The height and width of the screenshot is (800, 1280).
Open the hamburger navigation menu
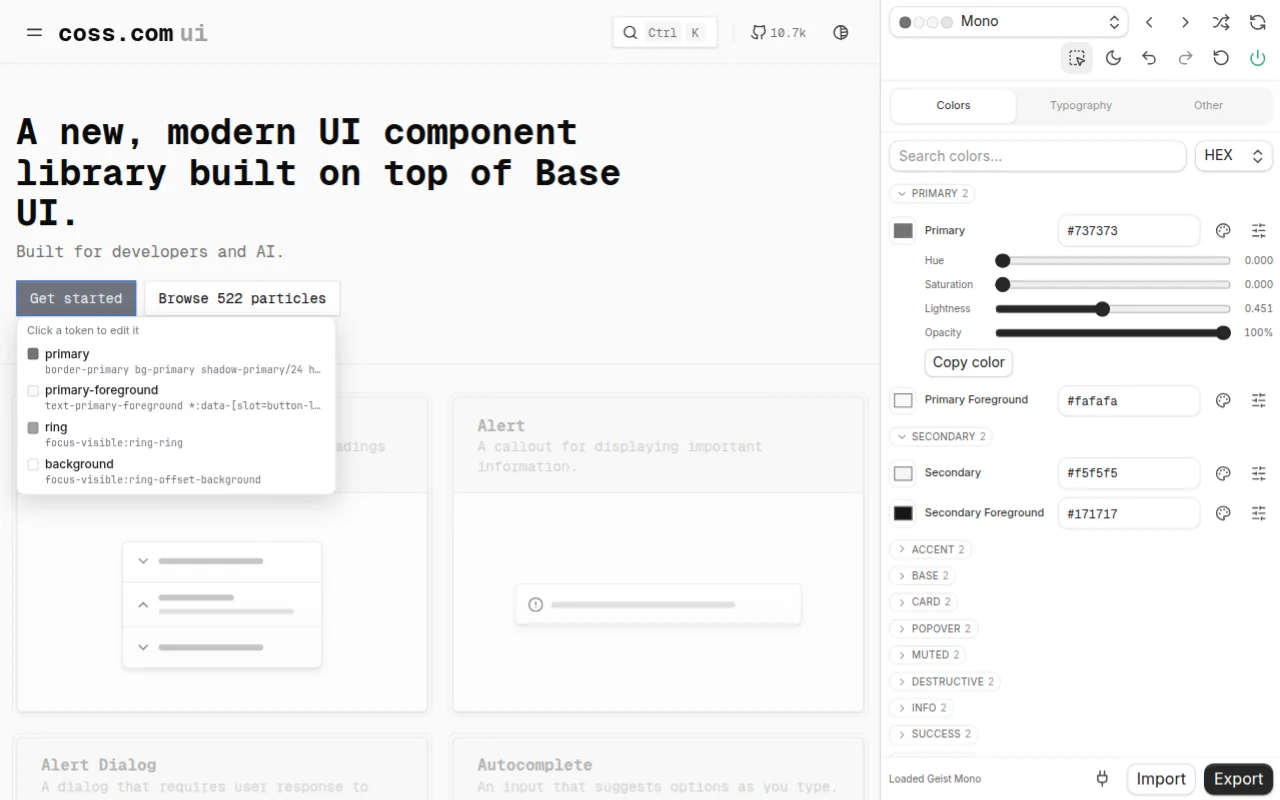point(34,32)
